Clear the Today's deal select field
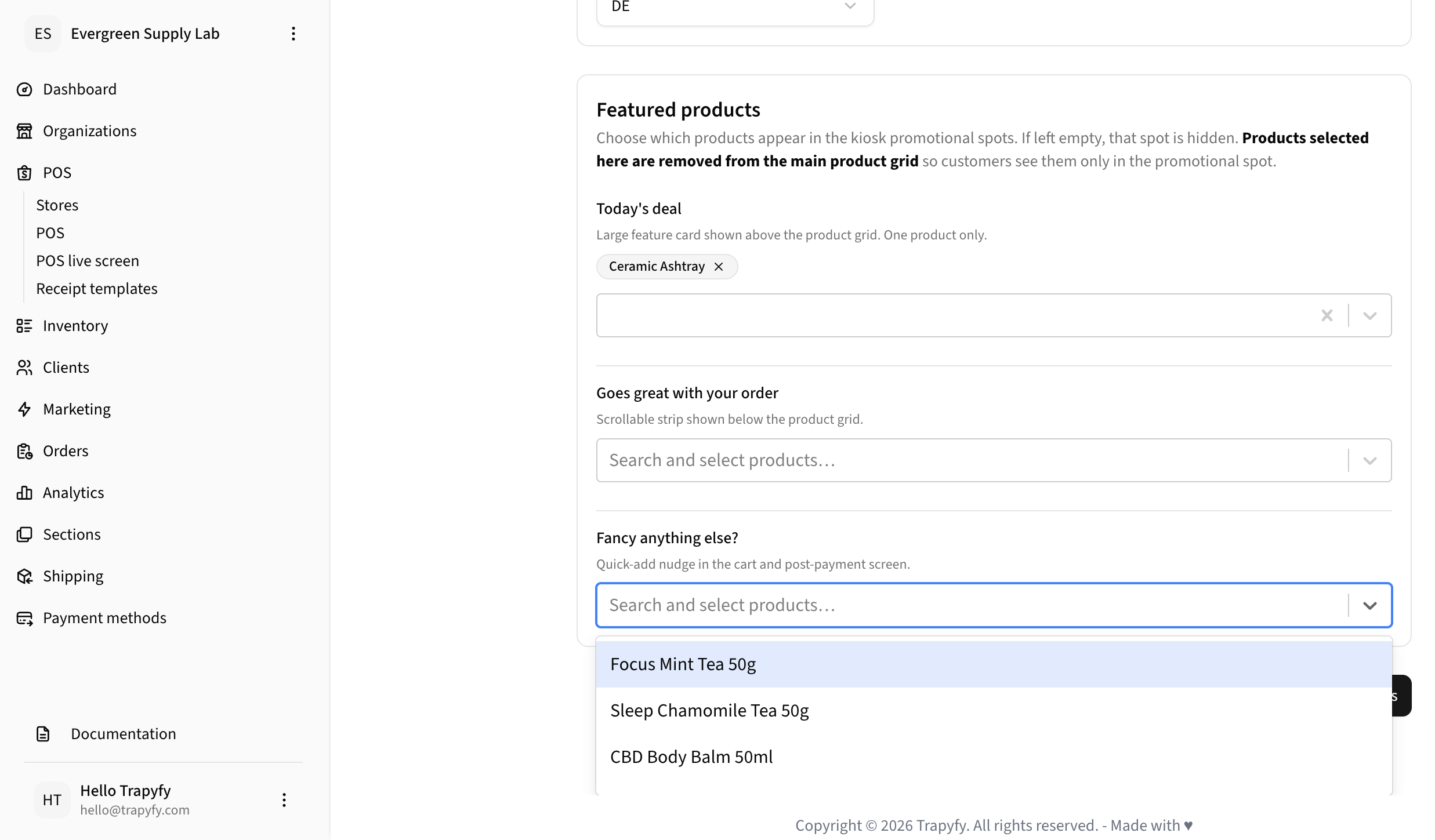This screenshot has height=840, width=1435. coord(1327,315)
